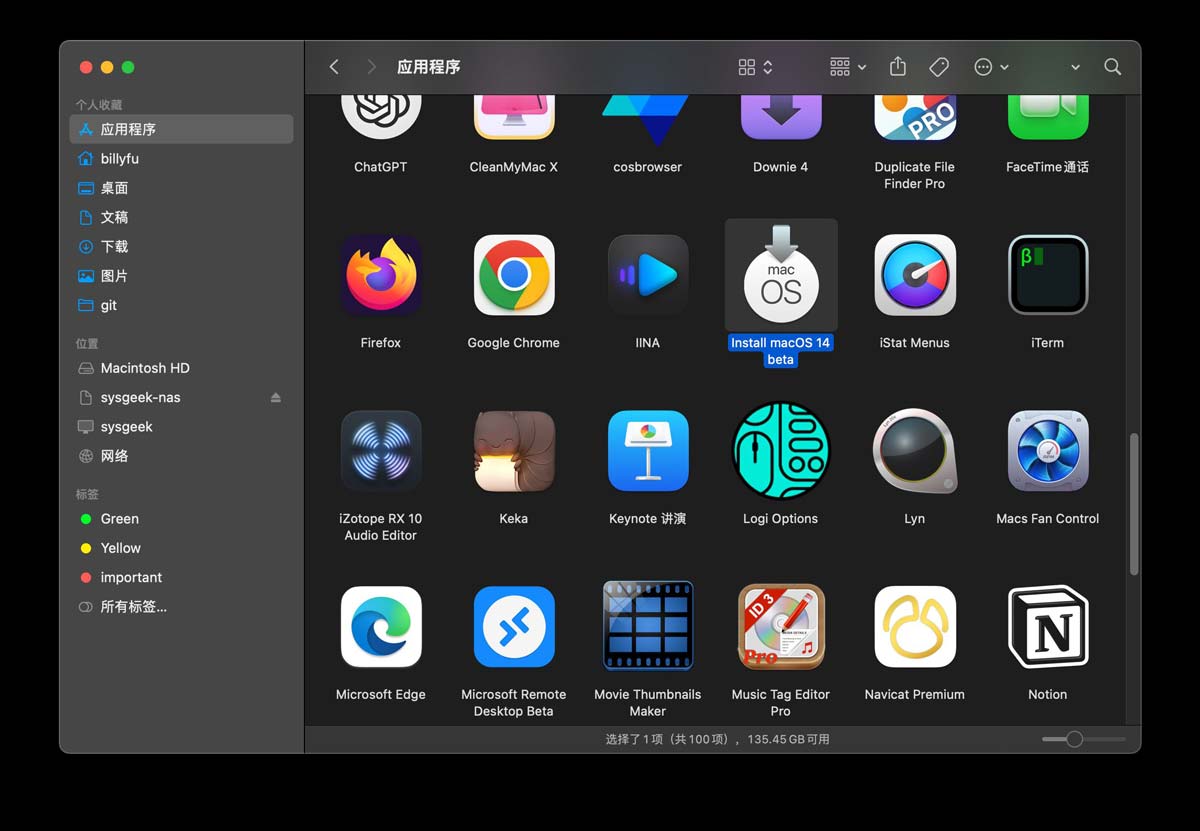This screenshot has height=831, width=1200.
Task: Select the iStat Menus app icon
Action: (x=914, y=276)
